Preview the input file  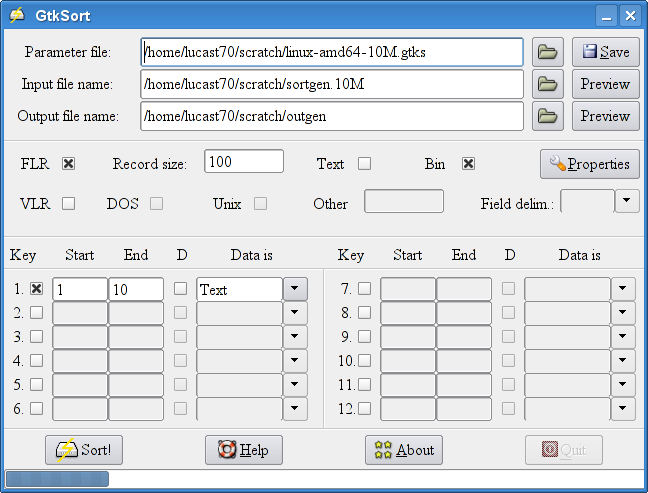tap(605, 84)
